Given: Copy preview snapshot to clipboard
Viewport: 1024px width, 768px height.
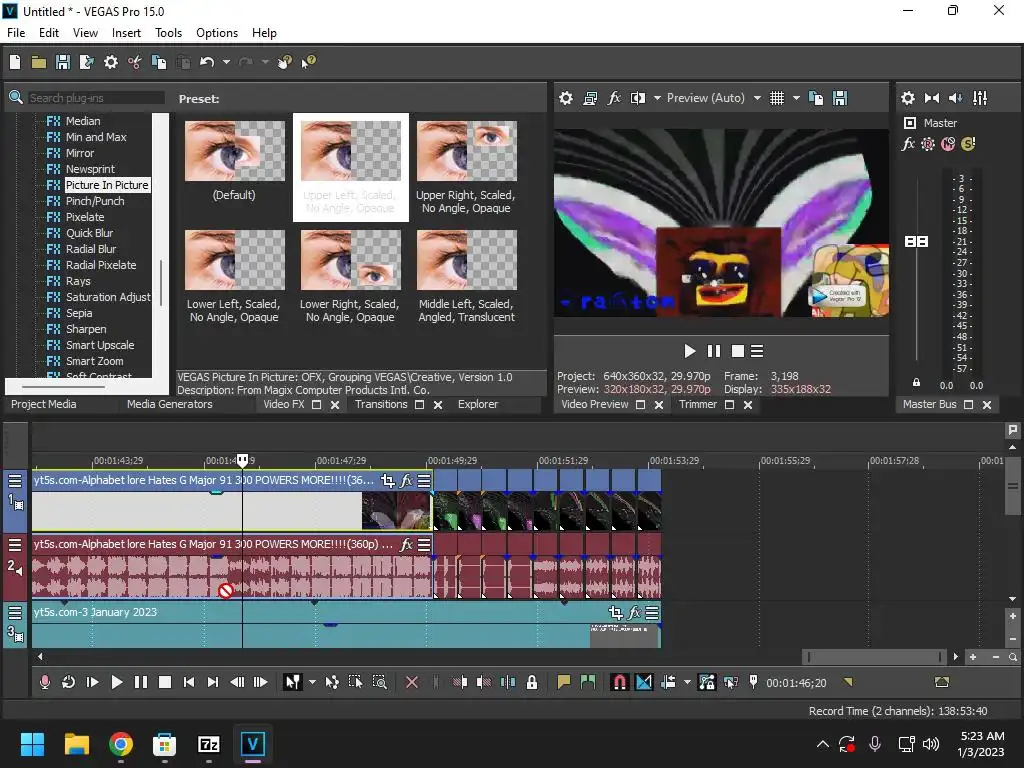Looking at the screenshot, I should 816,98.
